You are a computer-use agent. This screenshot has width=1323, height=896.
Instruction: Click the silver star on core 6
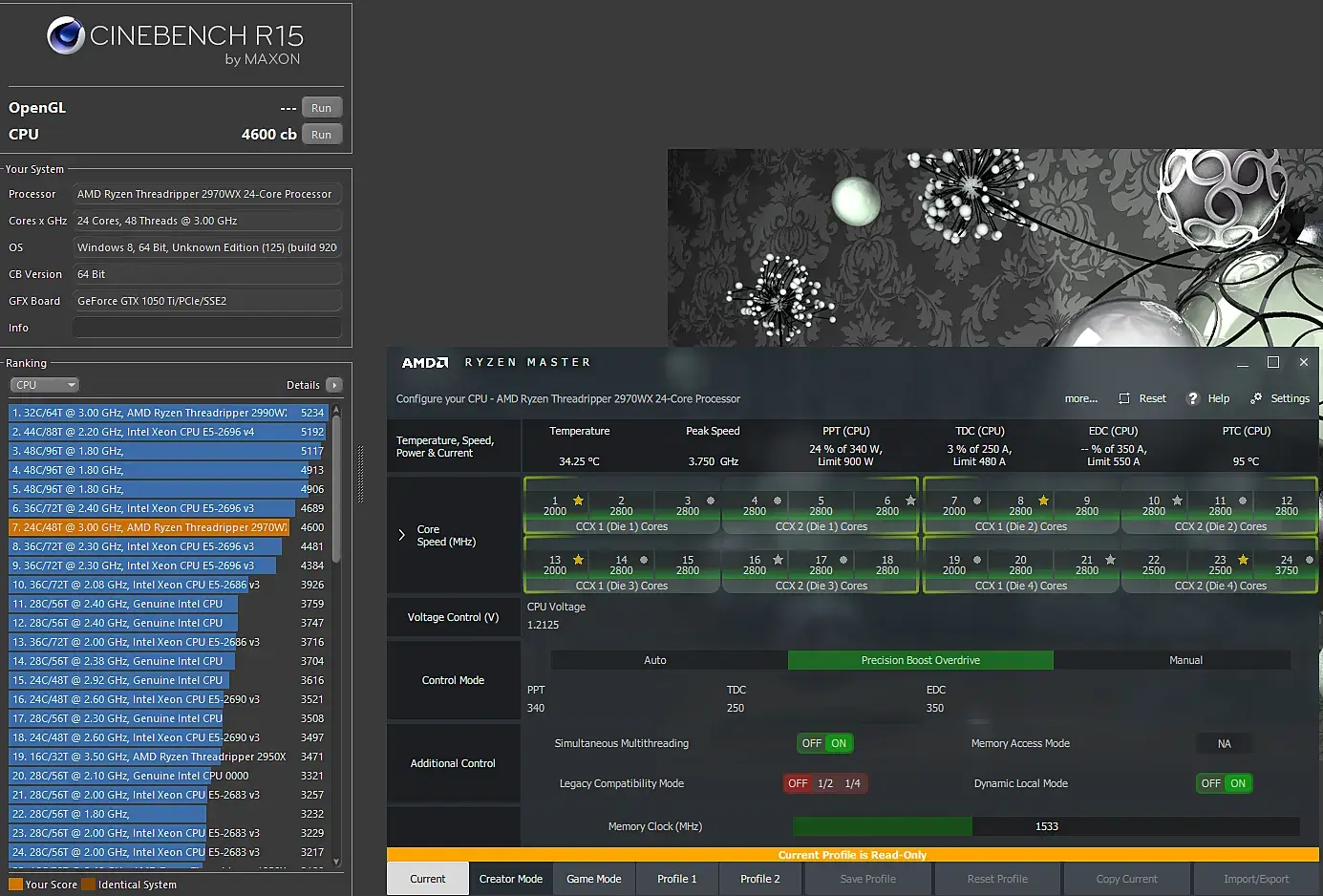[910, 501]
